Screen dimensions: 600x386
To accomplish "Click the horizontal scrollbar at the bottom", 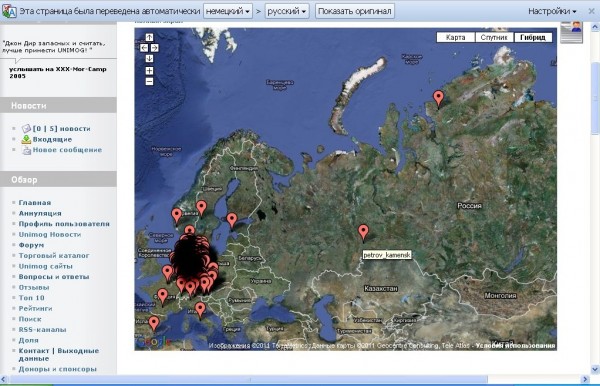I will pos(249,379).
